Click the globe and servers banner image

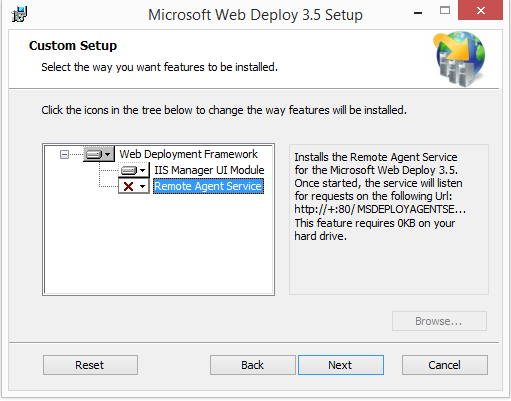click(459, 58)
